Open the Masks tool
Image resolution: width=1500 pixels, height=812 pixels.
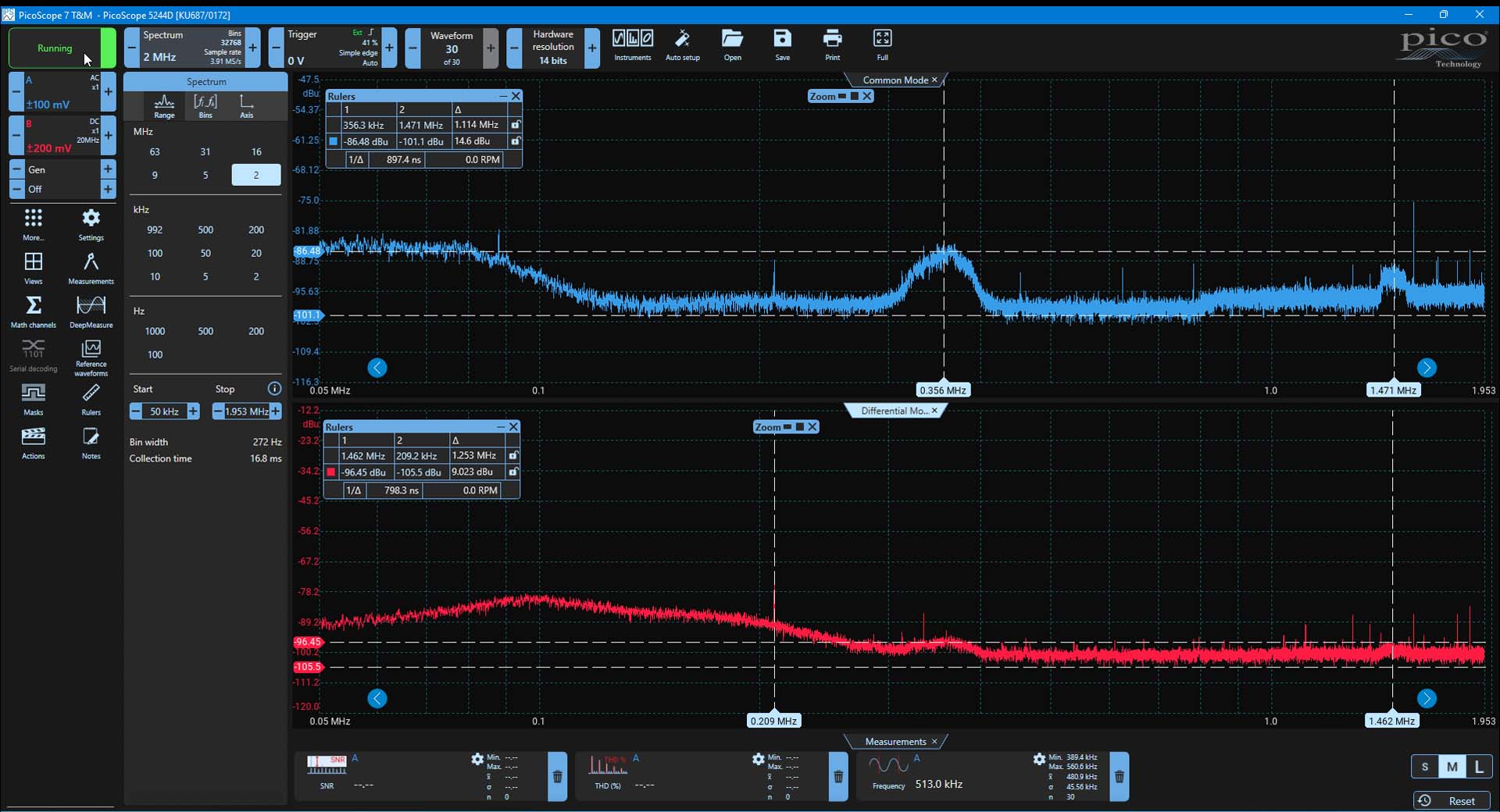pos(33,399)
